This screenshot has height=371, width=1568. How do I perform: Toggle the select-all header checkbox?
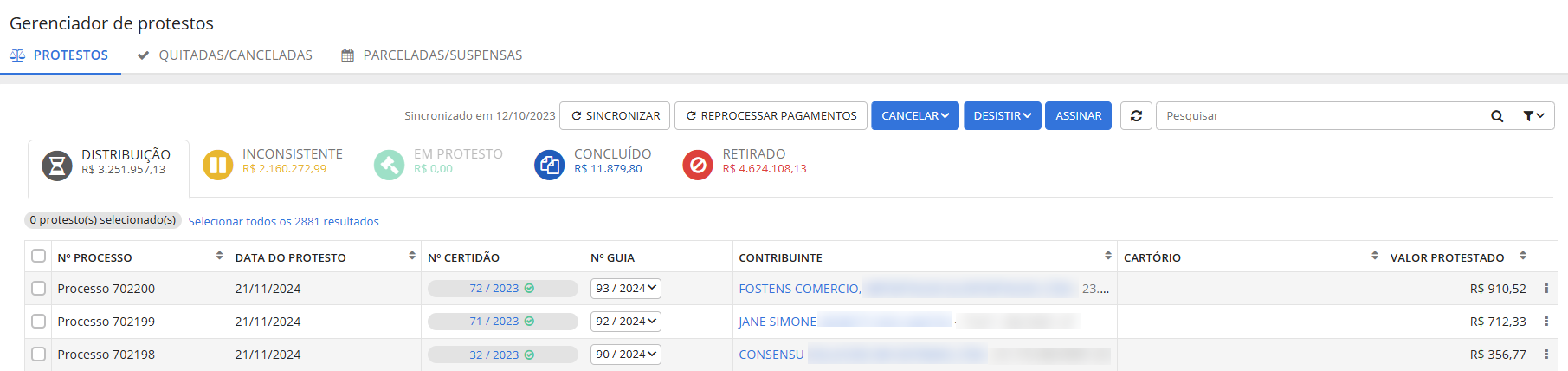38,256
